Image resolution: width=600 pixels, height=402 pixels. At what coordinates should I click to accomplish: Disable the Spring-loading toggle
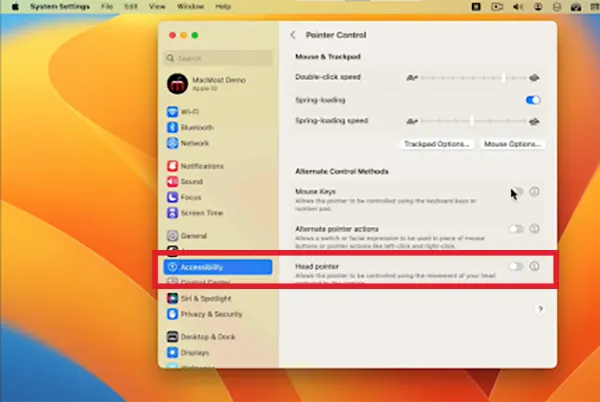[533, 100]
